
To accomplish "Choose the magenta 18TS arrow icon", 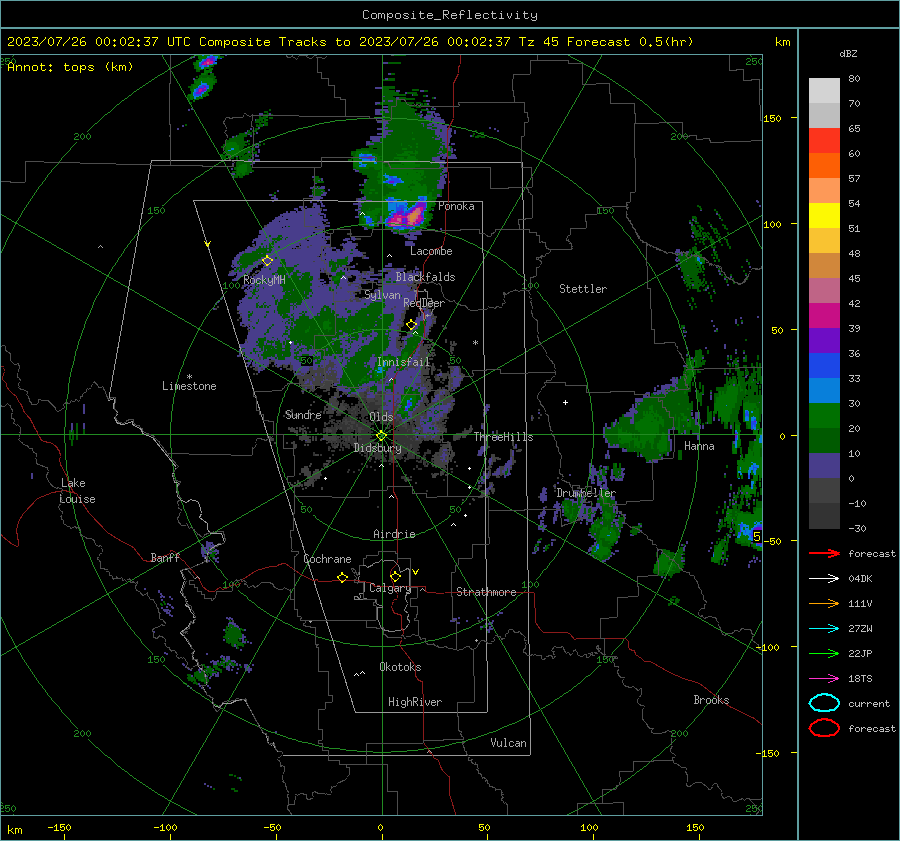I will pos(824,679).
